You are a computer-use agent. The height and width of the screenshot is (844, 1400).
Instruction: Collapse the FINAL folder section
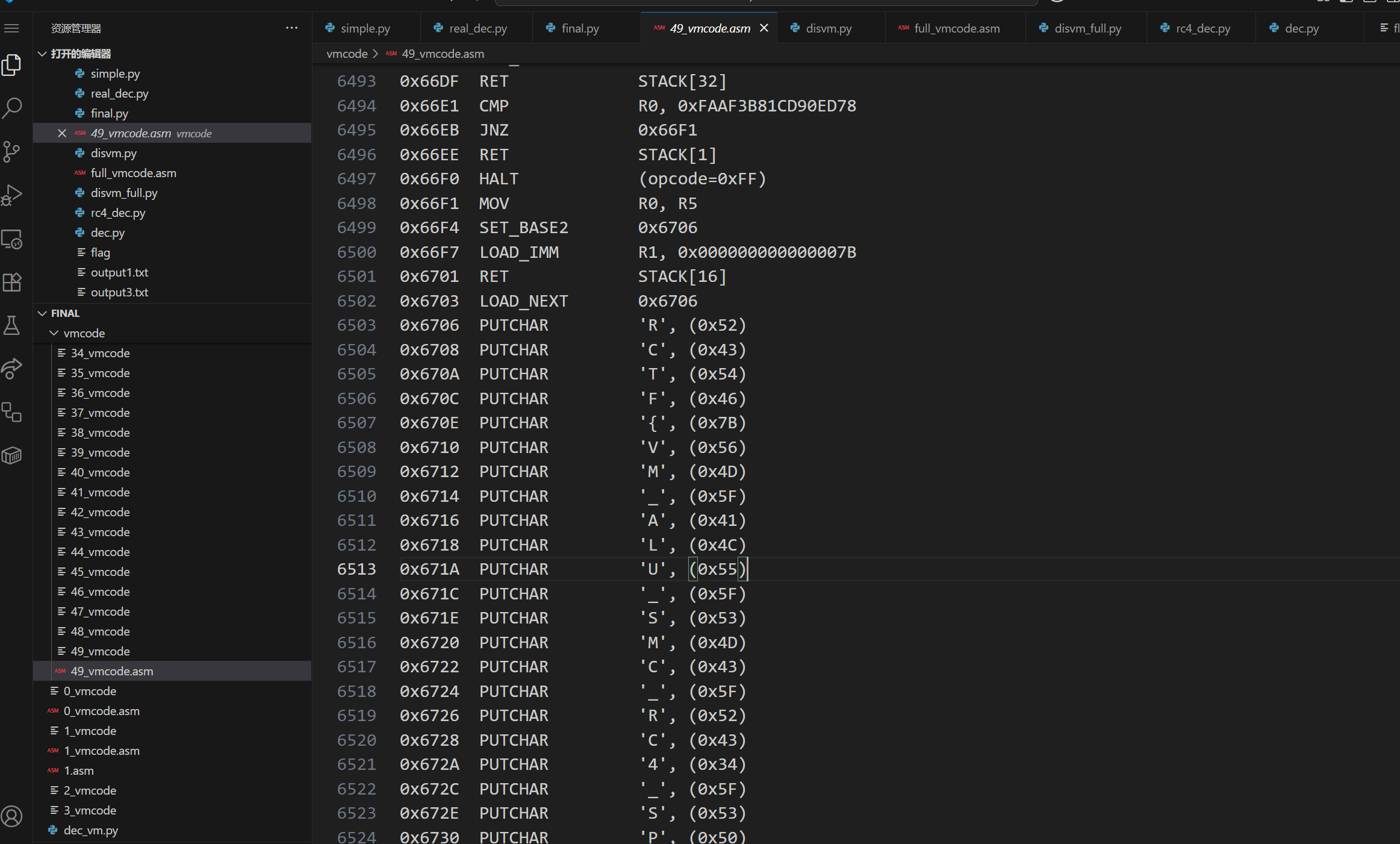(x=43, y=313)
